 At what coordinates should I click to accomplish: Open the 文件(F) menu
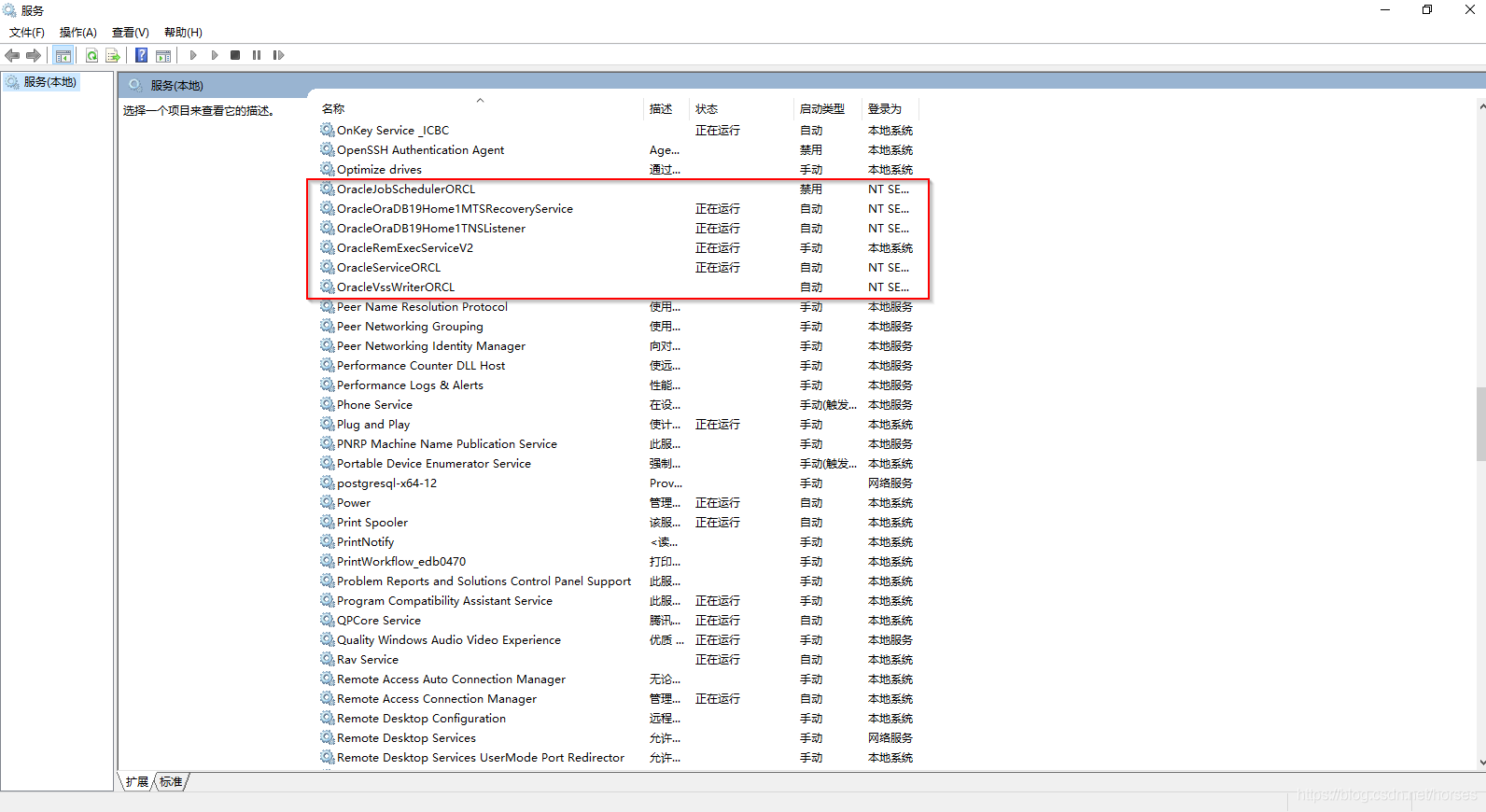point(27,33)
